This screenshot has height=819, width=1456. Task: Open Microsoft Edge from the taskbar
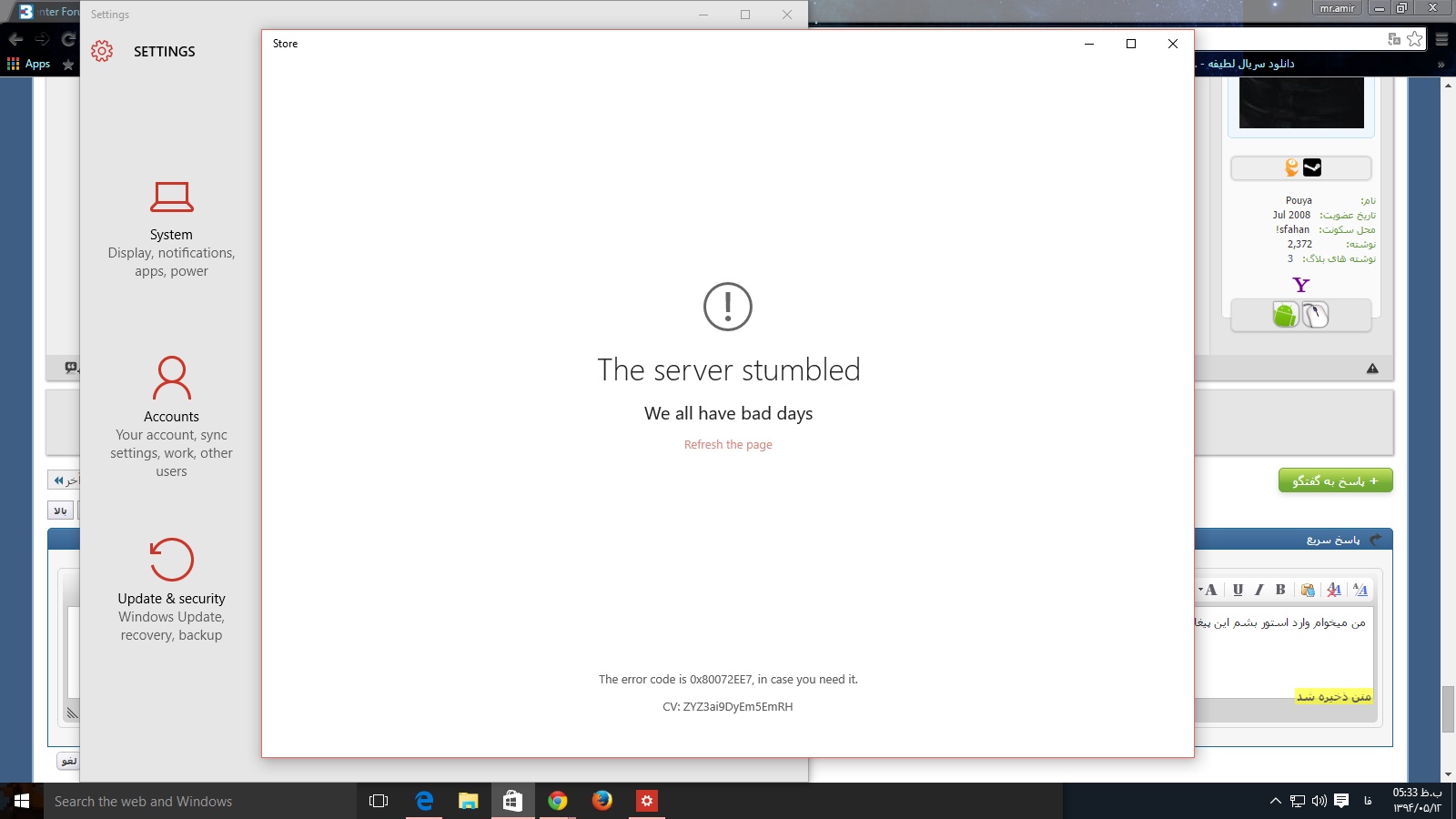point(424,801)
